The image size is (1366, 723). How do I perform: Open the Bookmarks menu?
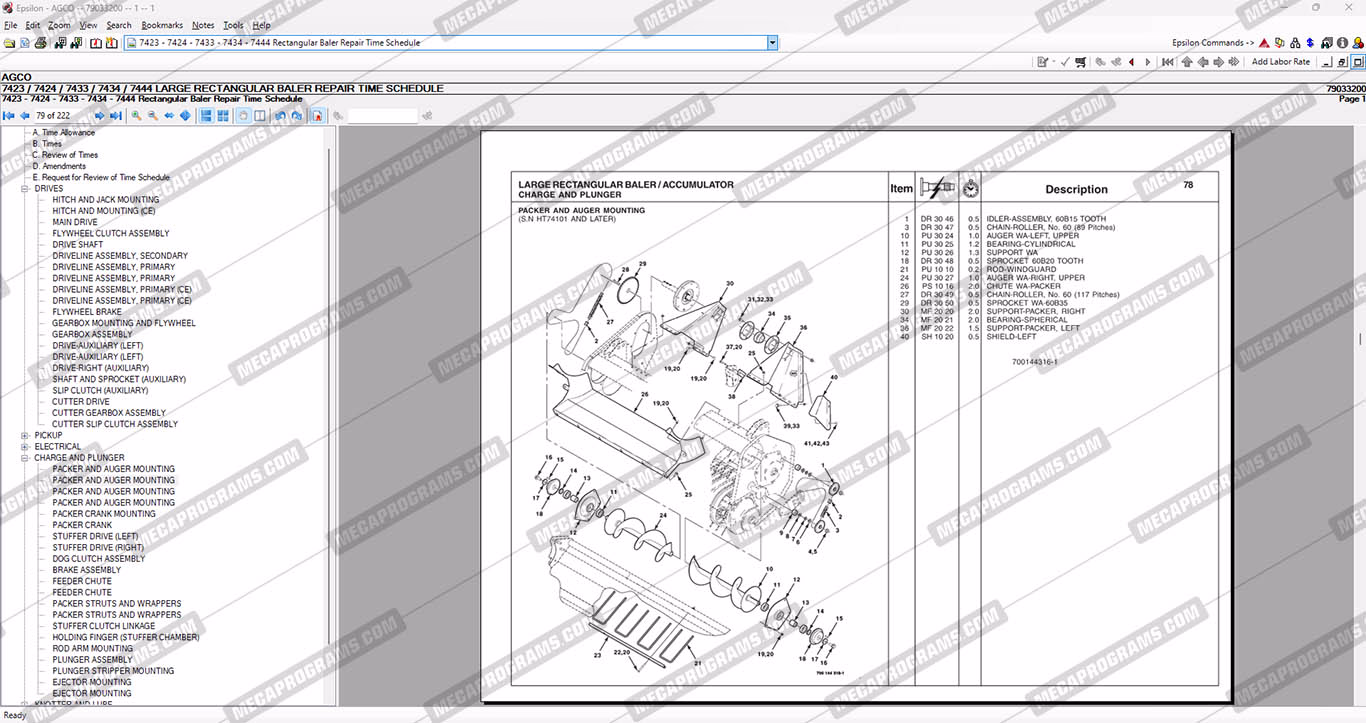[161, 25]
